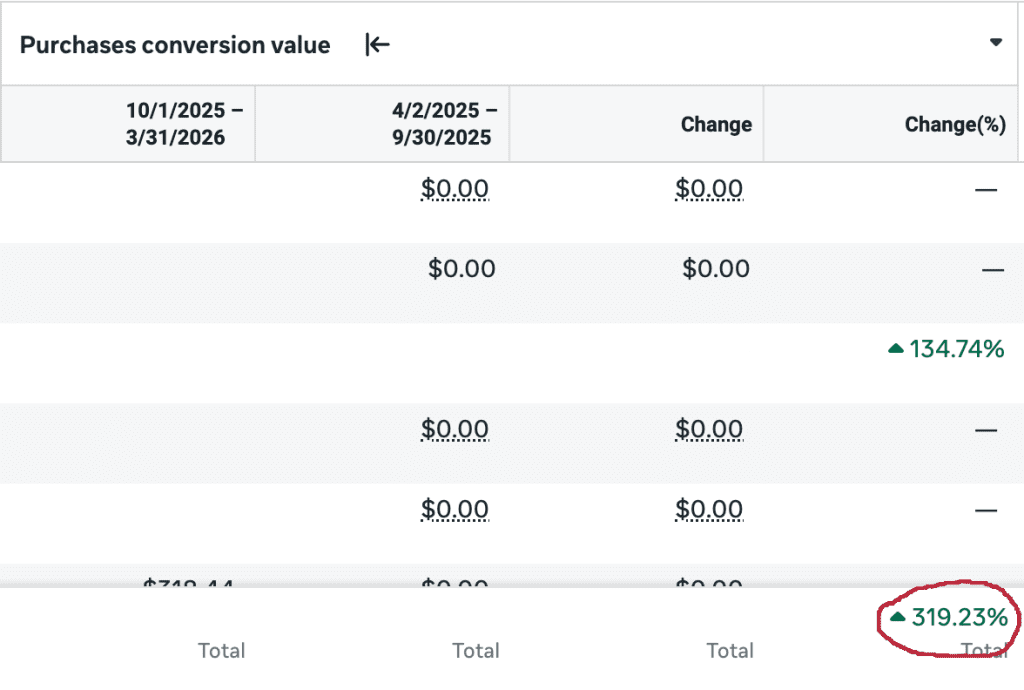Click the partially hidden $318.44 value
This screenshot has width=1024, height=690.
click(188, 581)
